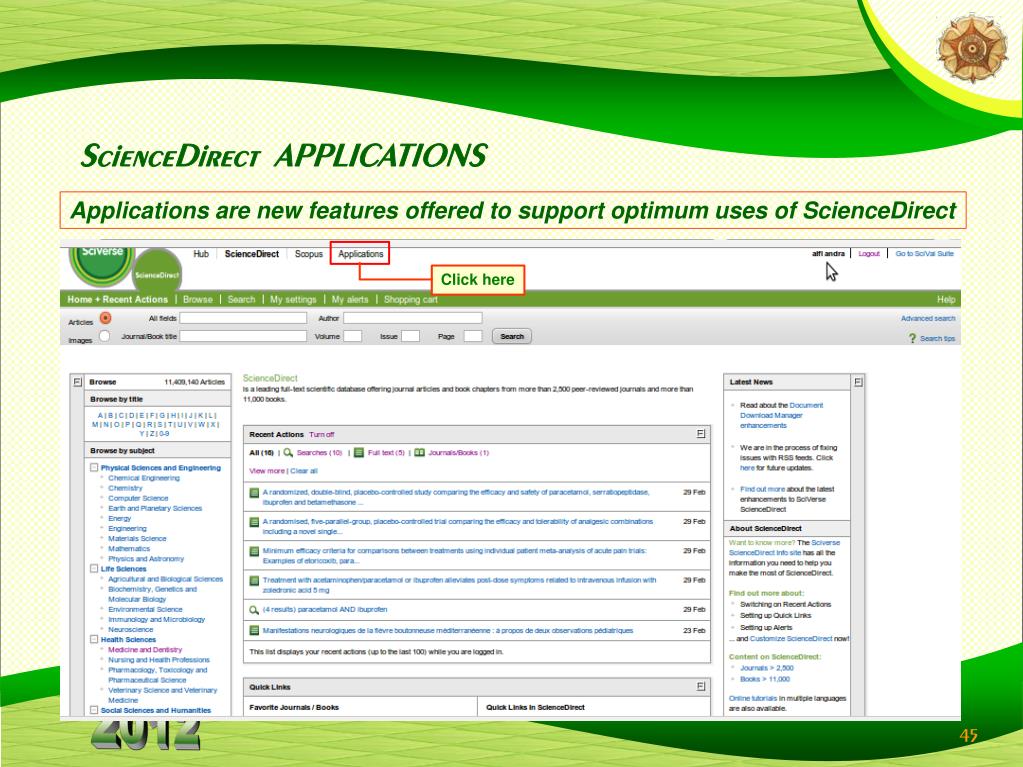Go to SciVal Suite link

924,254
